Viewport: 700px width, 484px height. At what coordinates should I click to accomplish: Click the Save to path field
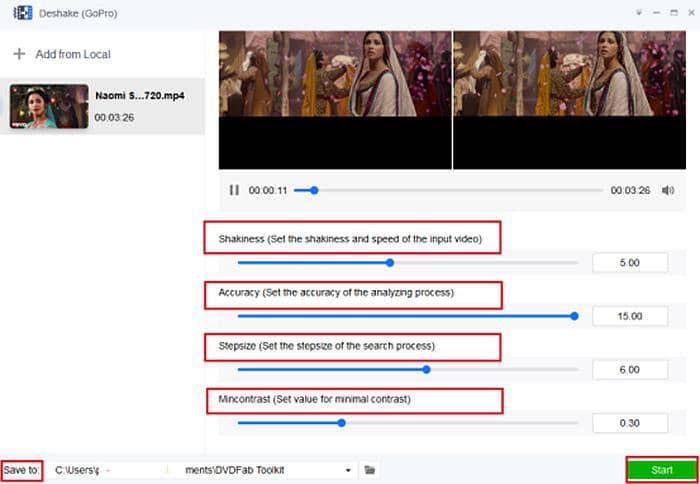(202, 470)
